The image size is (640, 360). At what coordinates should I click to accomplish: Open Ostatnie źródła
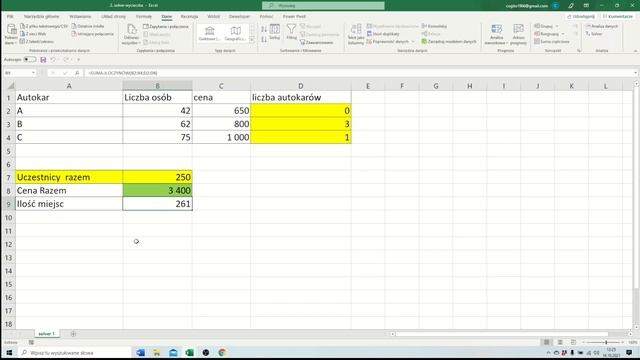pyautogui.click(x=88, y=26)
